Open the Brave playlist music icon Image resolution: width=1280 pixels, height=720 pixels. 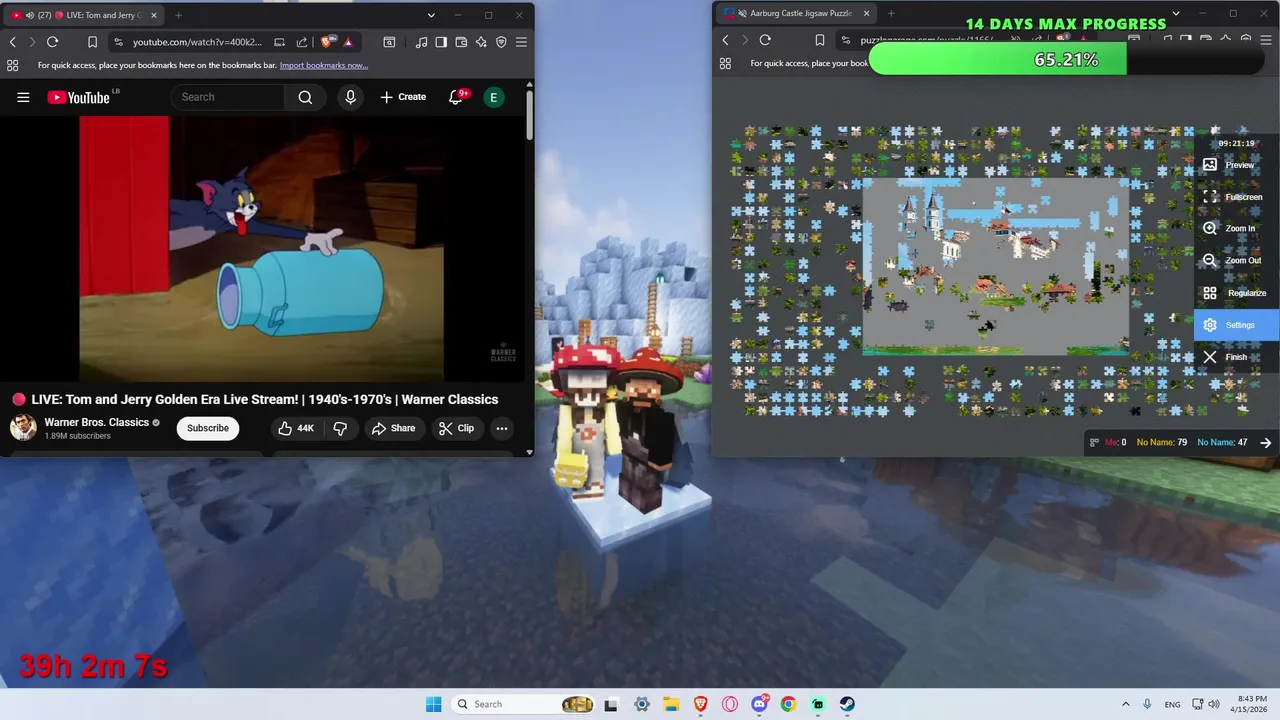point(421,42)
